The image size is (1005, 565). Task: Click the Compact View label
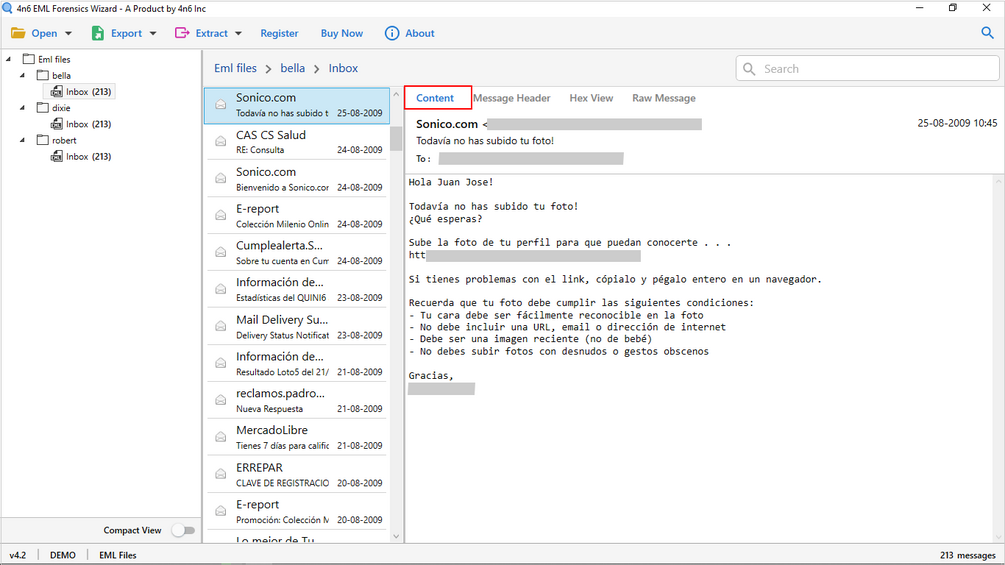pyautogui.click(x=132, y=530)
